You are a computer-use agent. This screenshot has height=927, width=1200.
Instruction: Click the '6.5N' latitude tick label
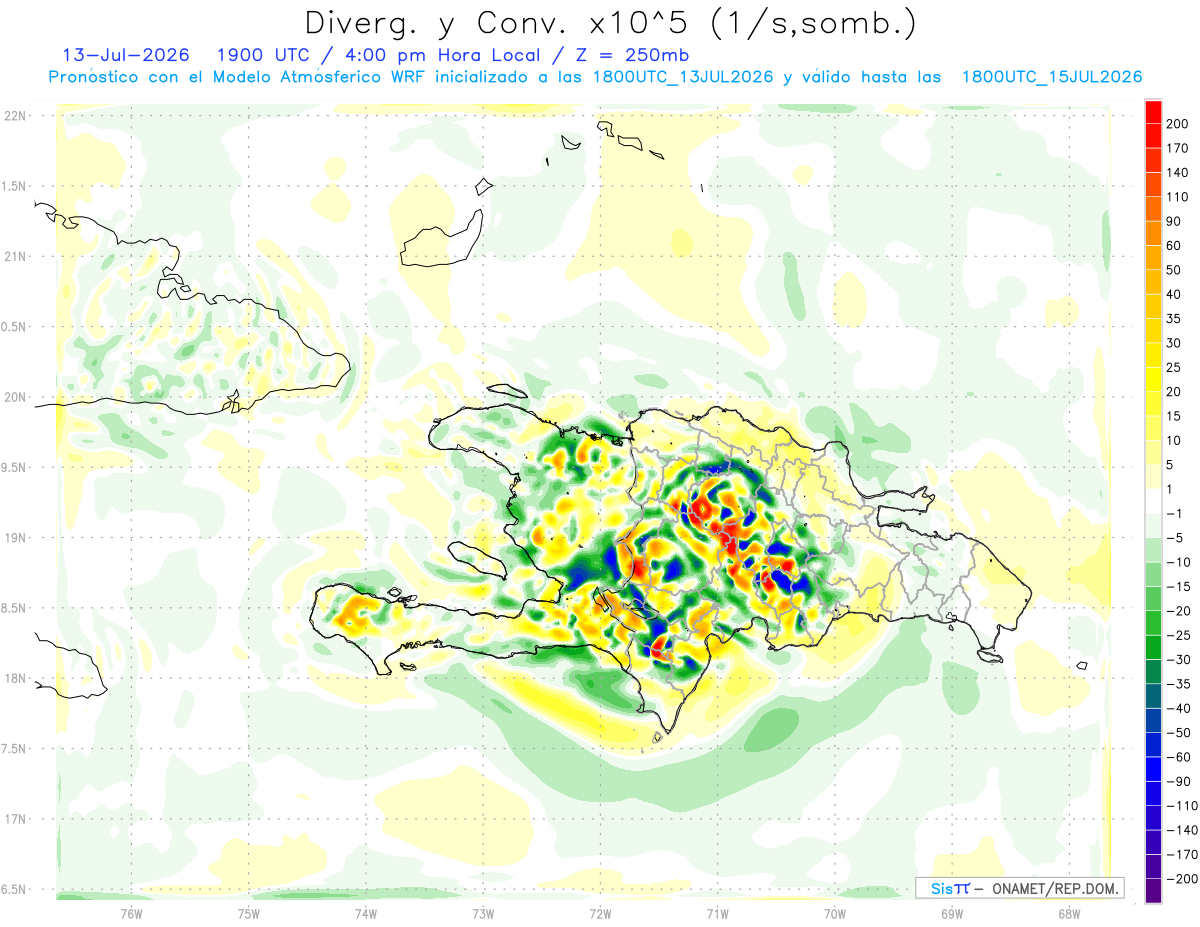click(x=14, y=889)
